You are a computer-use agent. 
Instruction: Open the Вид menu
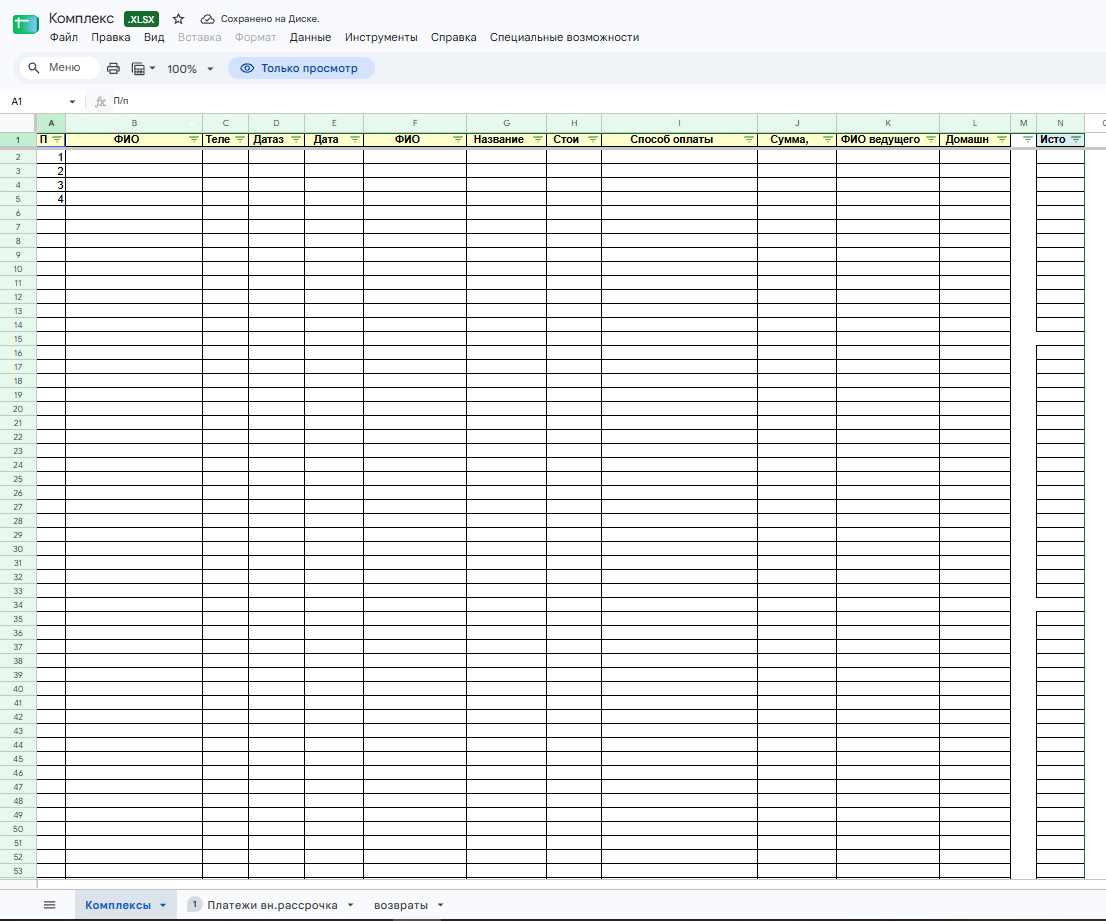(x=154, y=37)
